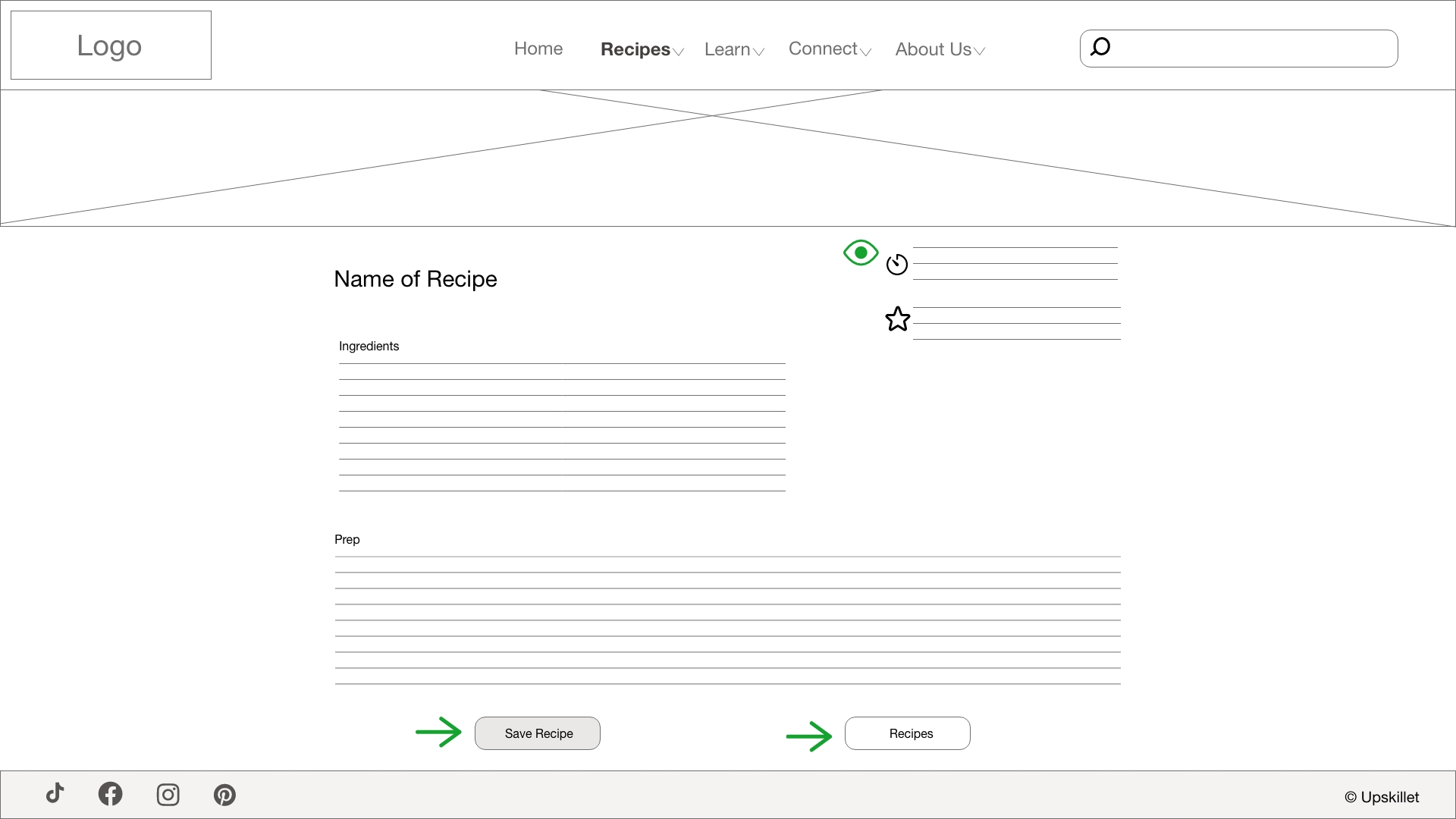Click the Instagram icon in the footer

tap(168, 794)
